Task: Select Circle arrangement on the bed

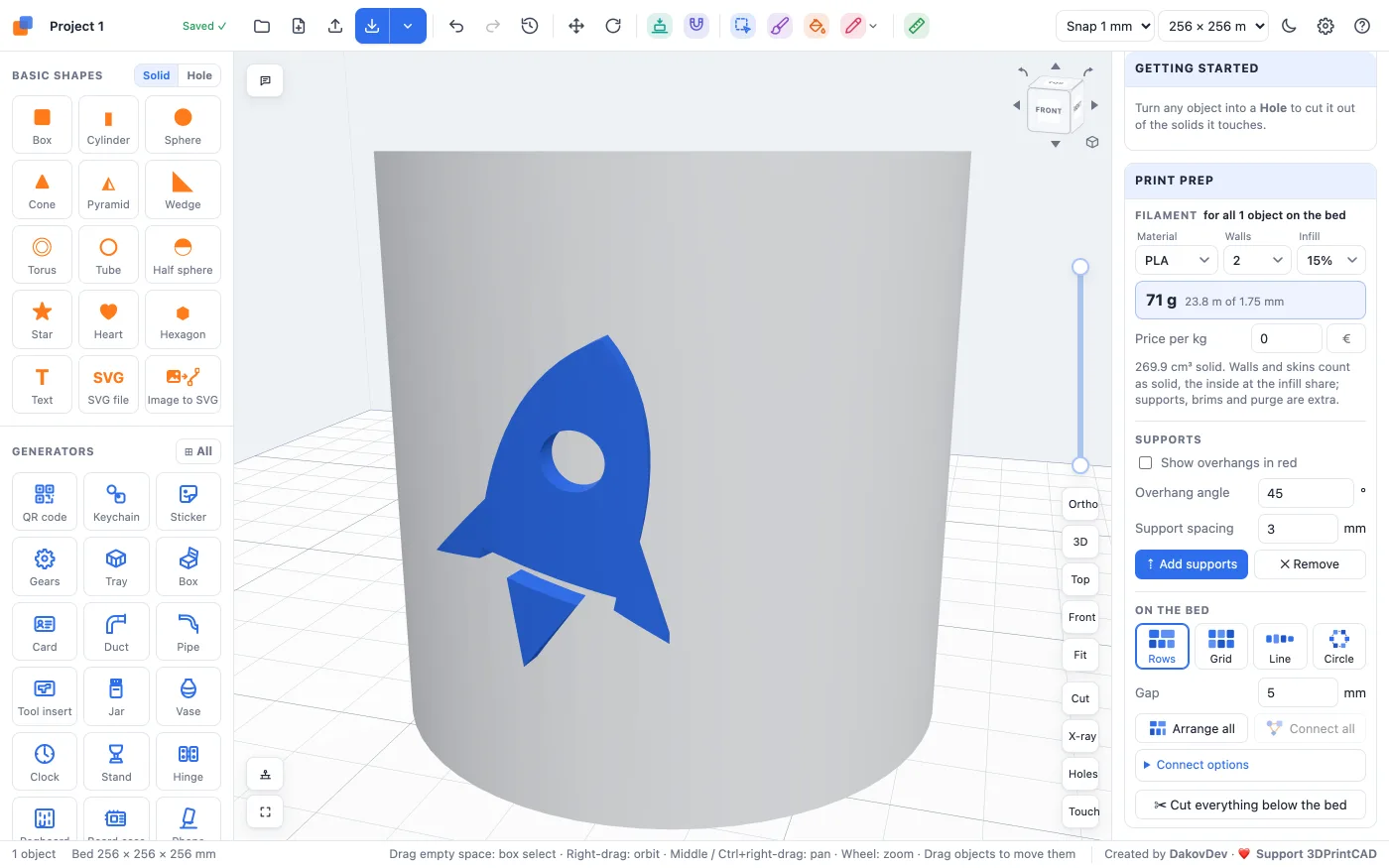Action: point(1339,646)
